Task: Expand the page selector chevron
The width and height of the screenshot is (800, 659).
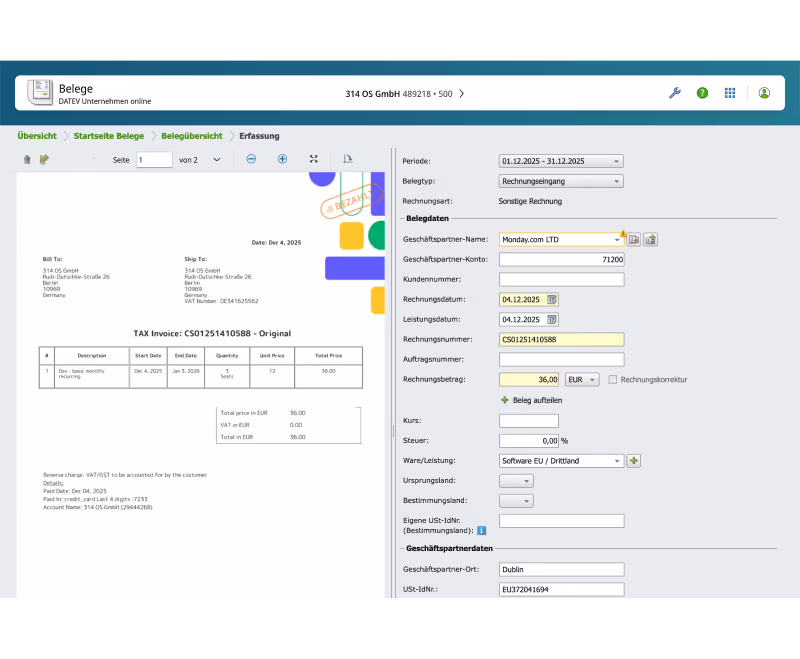Action: [x=217, y=160]
